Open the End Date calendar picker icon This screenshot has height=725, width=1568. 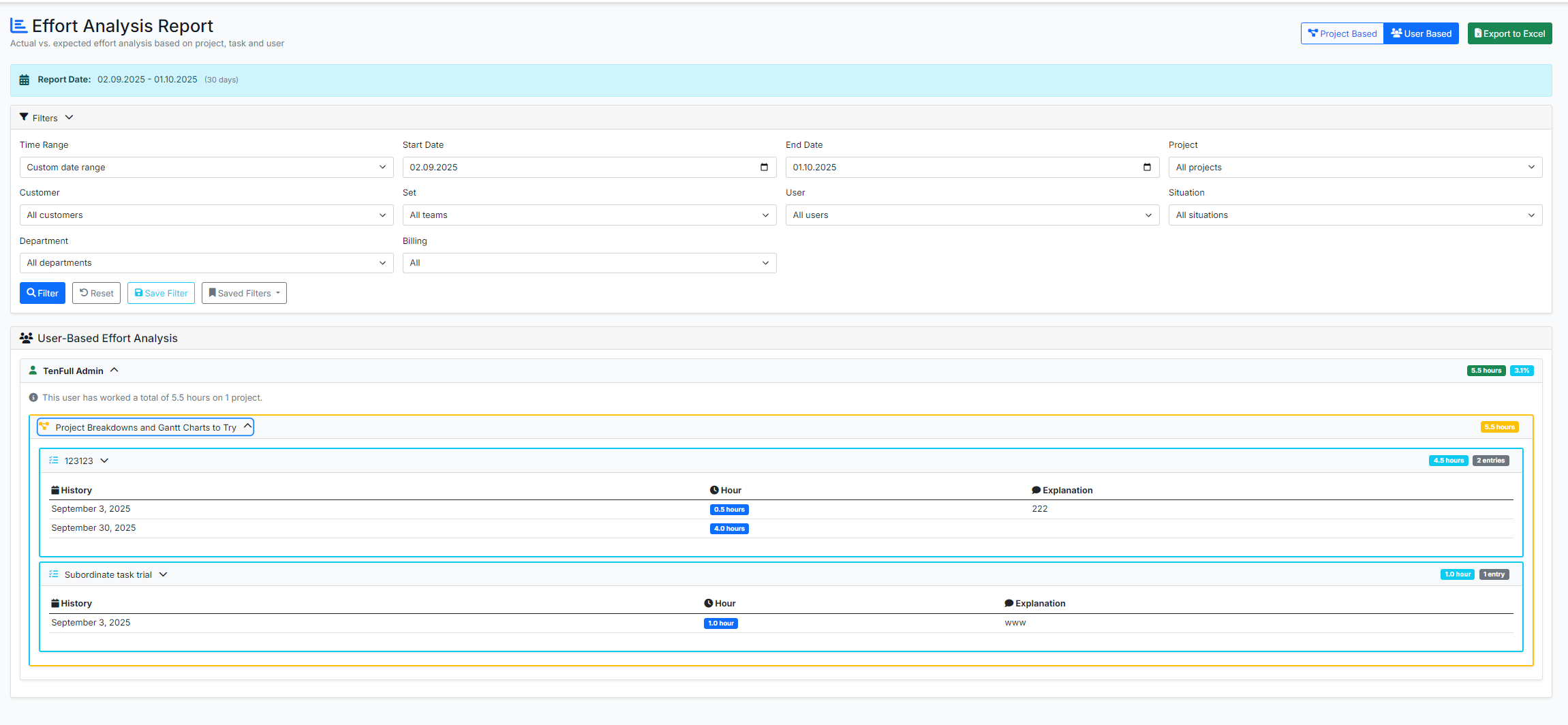tap(1147, 168)
